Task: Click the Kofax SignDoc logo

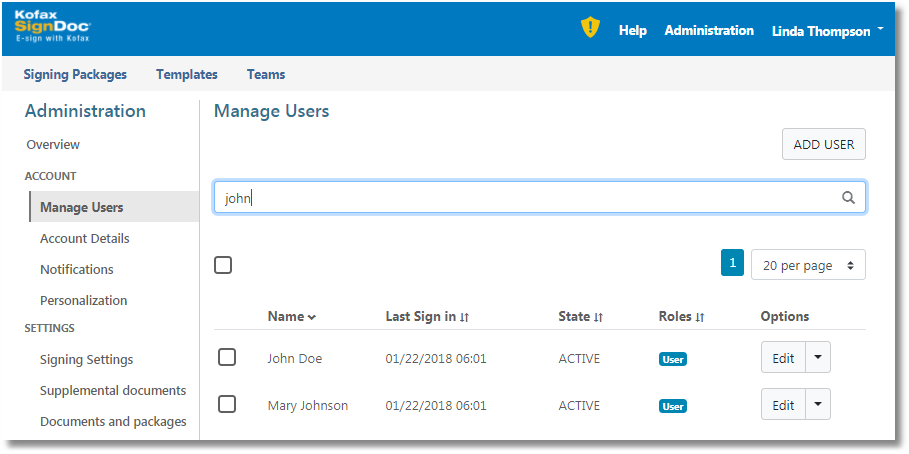Action: click(x=52, y=29)
